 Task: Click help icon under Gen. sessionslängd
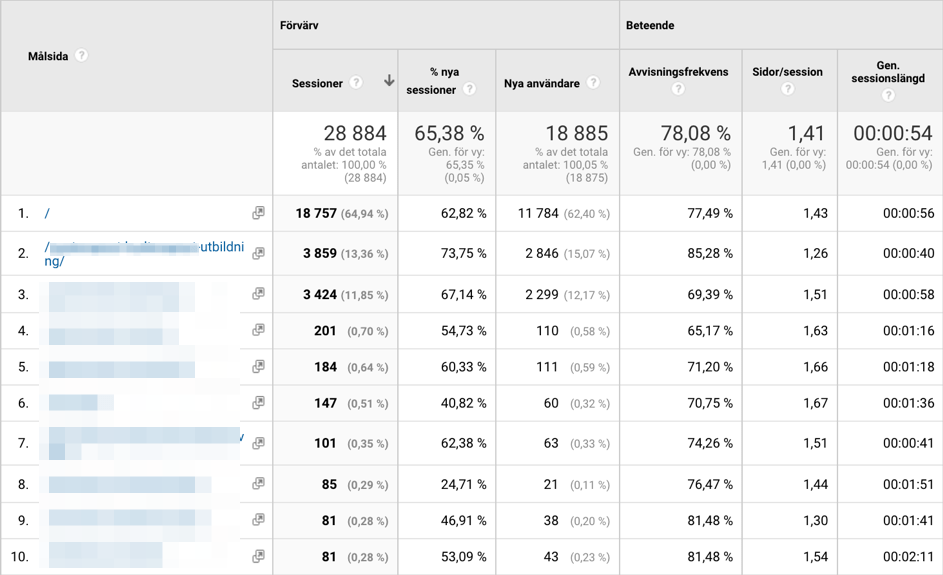click(x=888, y=95)
